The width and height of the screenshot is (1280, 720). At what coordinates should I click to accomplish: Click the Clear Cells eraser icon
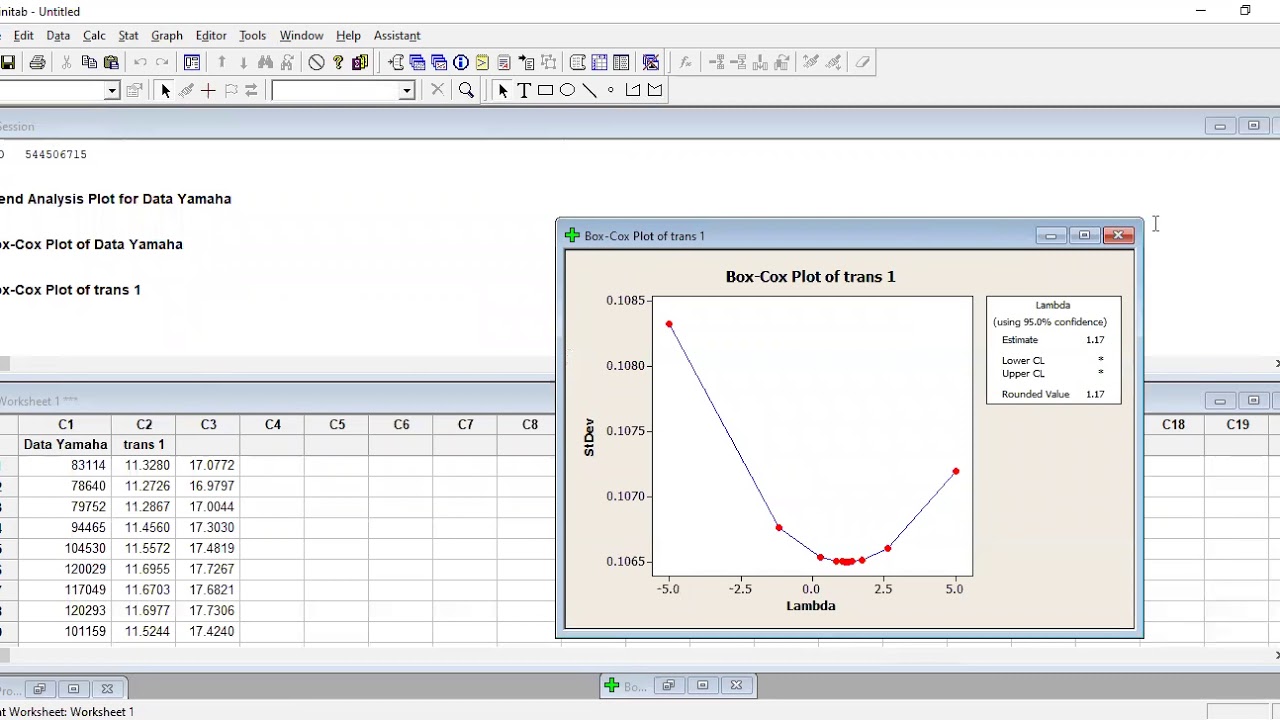click(x=862, y=62)
